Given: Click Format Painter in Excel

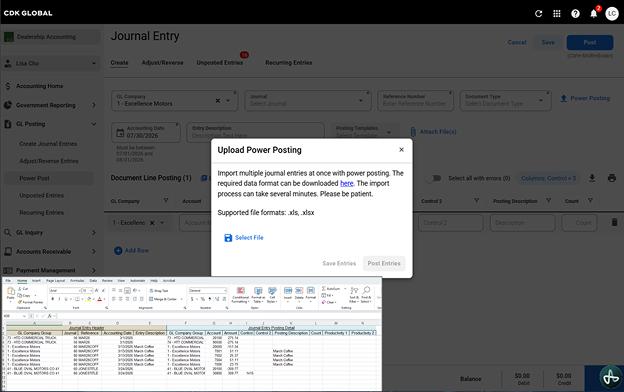Looking at the screenshot, I should pos(31,302).
